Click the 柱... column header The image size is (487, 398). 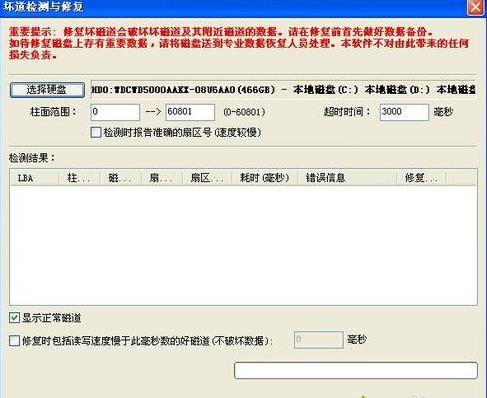[x=79, y=178]
